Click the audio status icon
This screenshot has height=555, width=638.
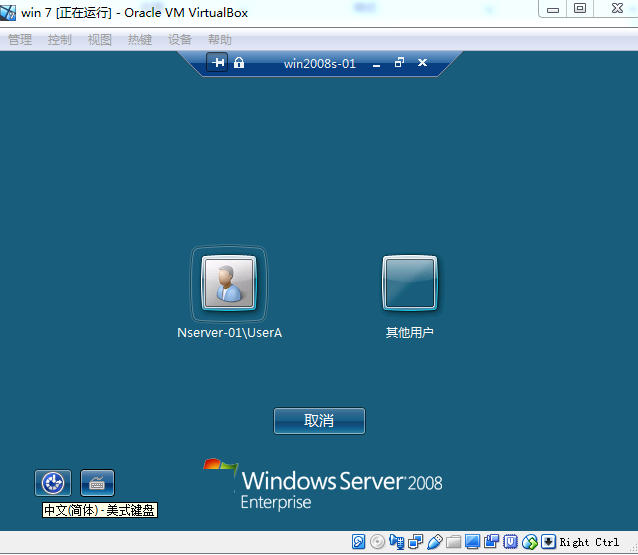[397, 542]
